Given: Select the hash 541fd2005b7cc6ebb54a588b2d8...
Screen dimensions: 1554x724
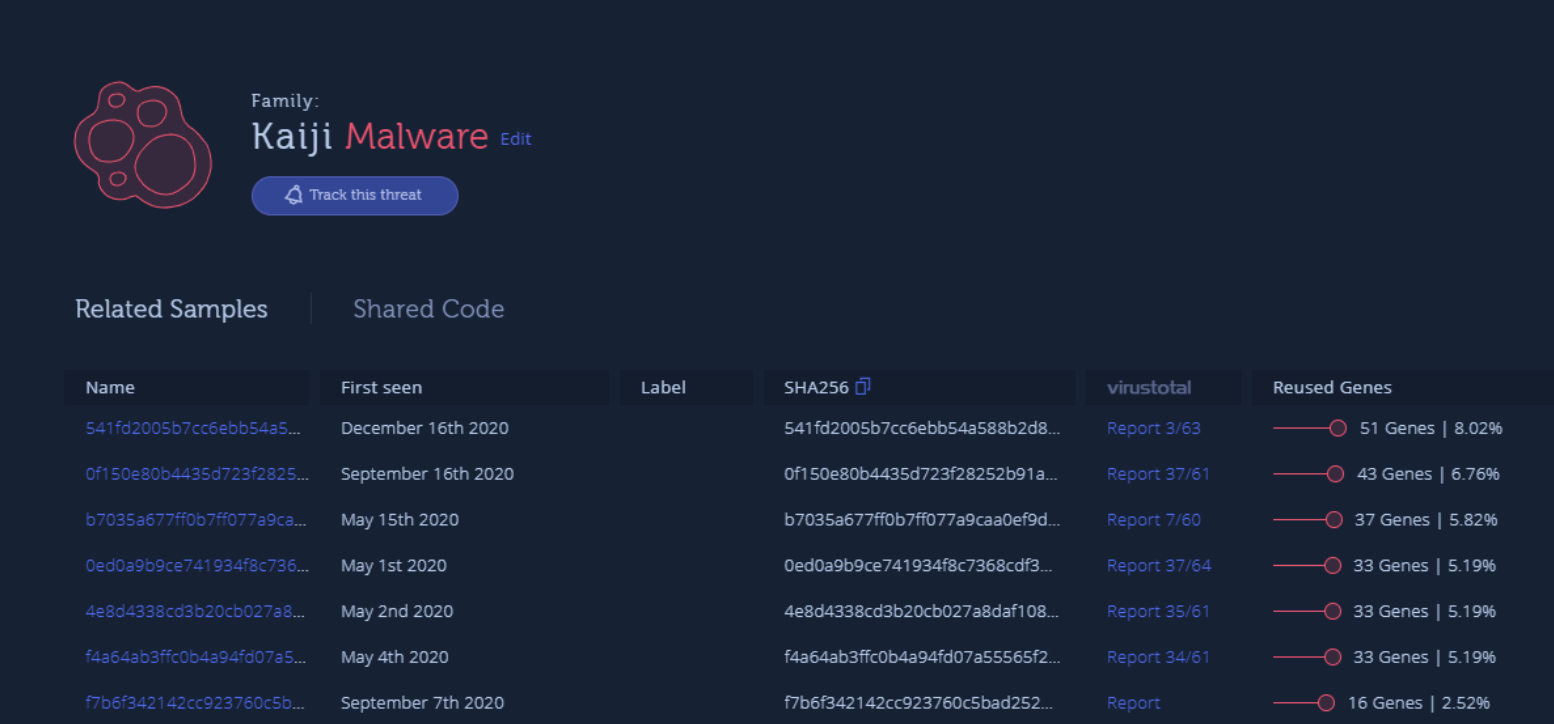Looking at the screenshot, I should point(921,428).
